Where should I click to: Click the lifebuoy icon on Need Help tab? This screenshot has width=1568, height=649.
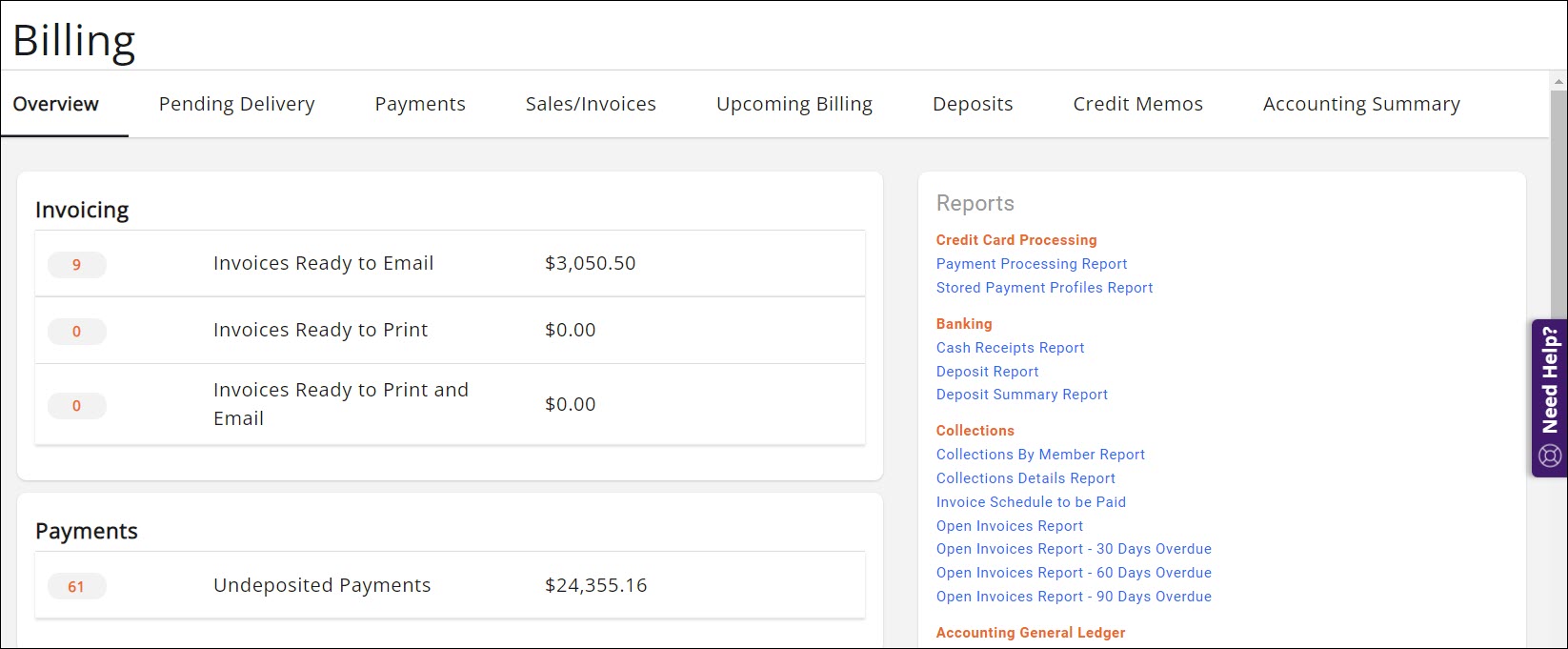coord(1550,456)
